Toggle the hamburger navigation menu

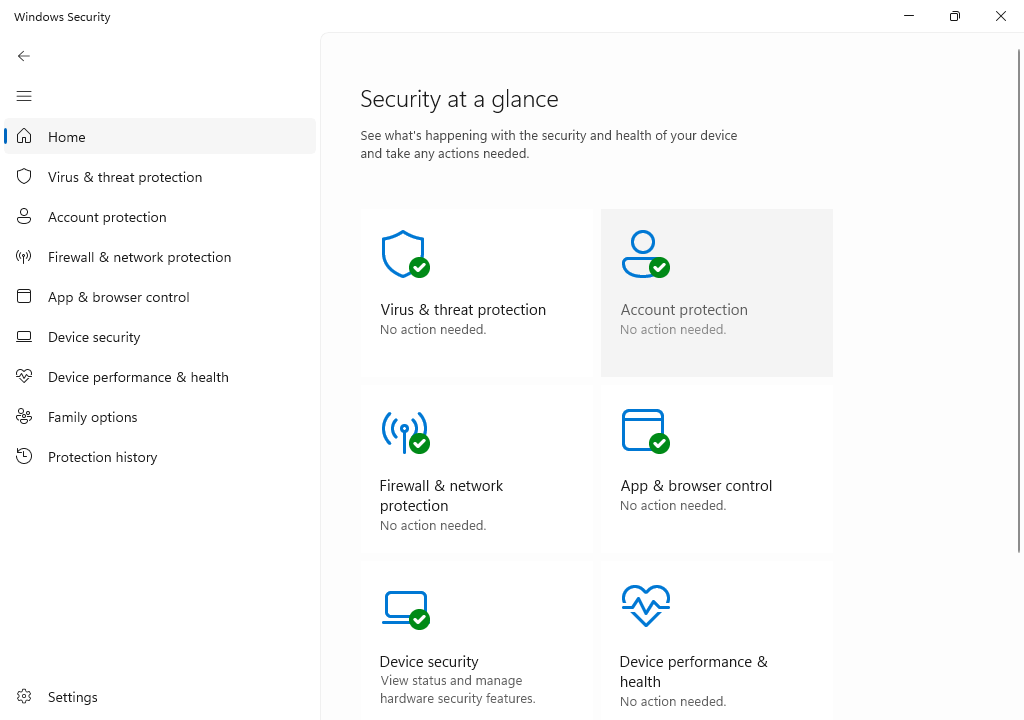(24, 96)
